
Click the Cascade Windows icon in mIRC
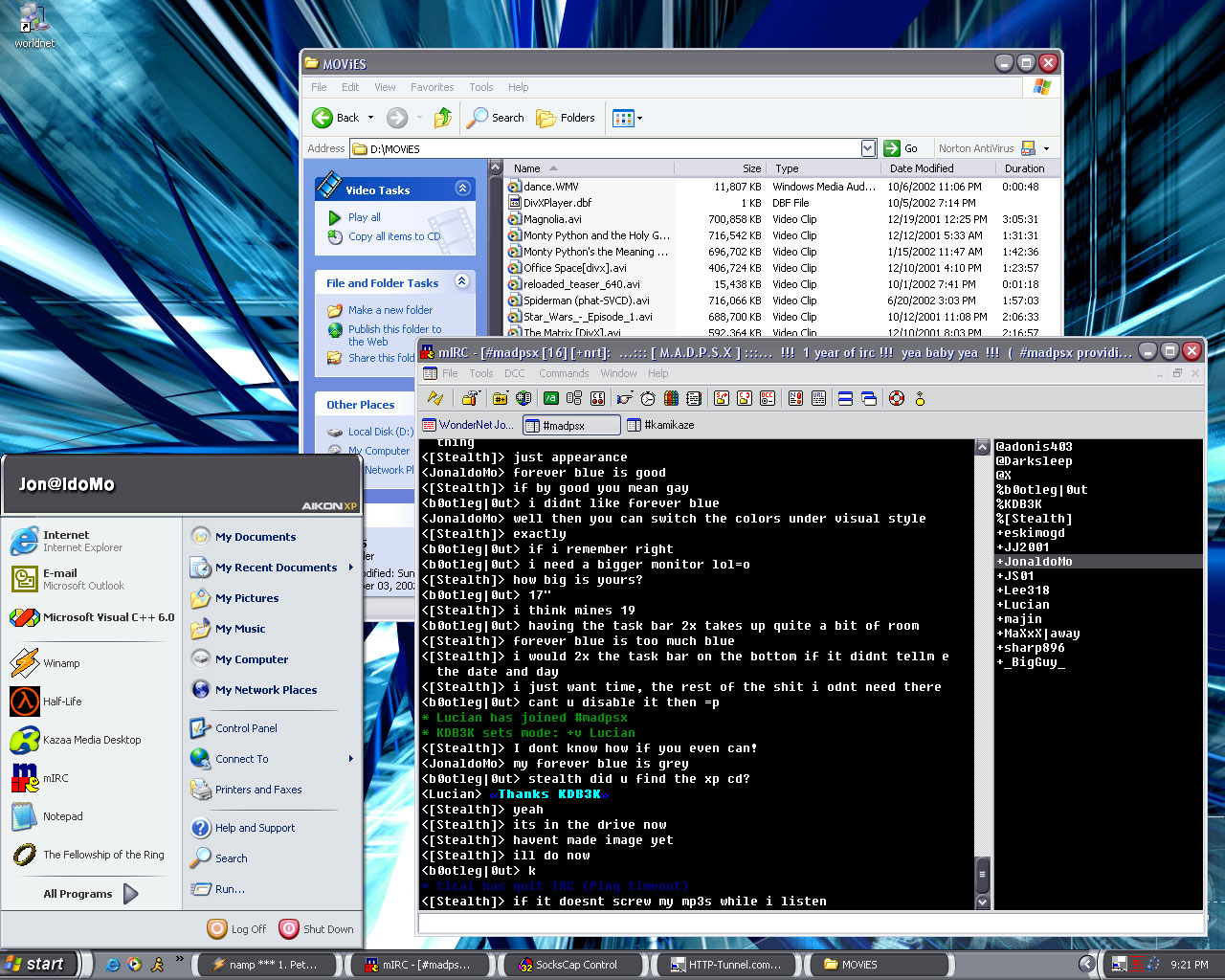tap(869, 398)
